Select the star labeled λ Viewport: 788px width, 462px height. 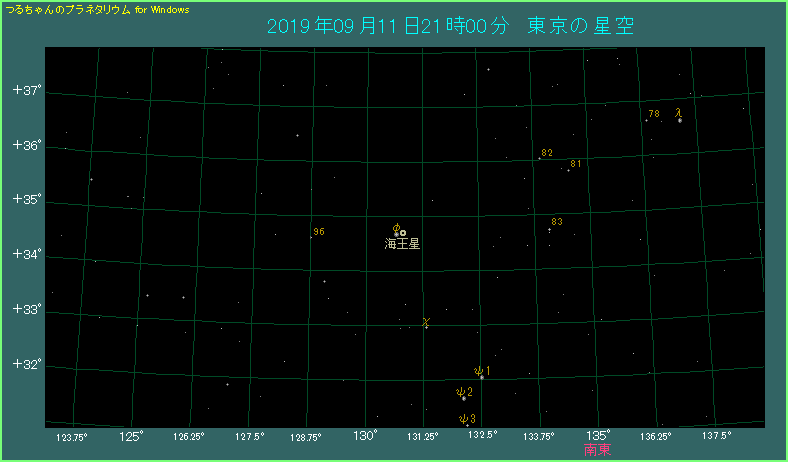coord(680,120)
